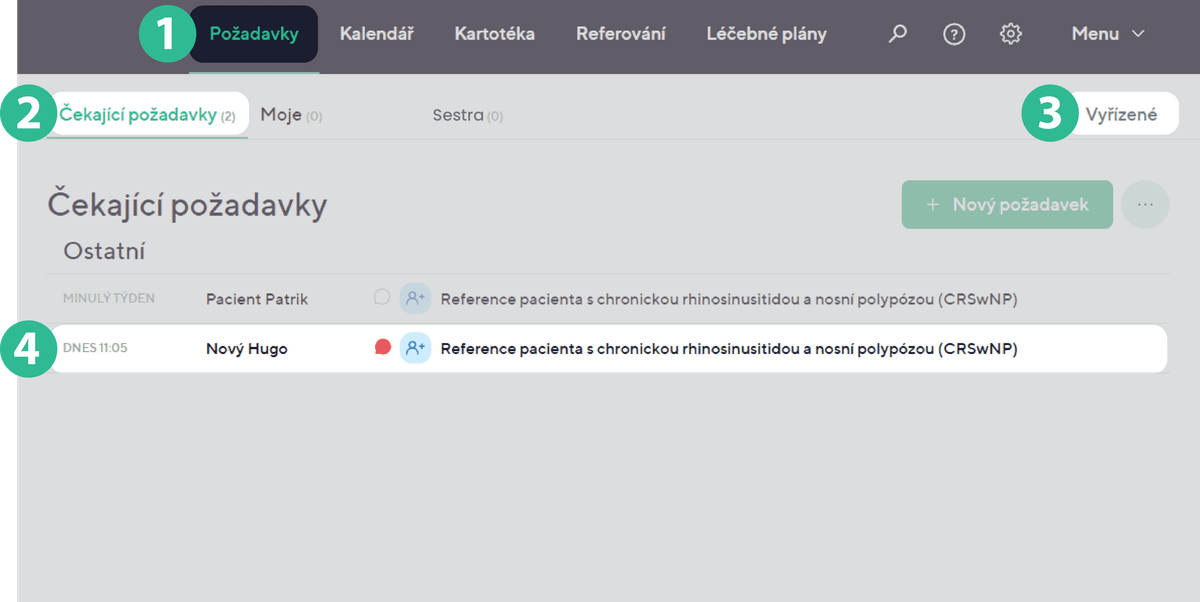1200x602 pixels.
Task: Open the search magnifier icon
Action: 898,34
